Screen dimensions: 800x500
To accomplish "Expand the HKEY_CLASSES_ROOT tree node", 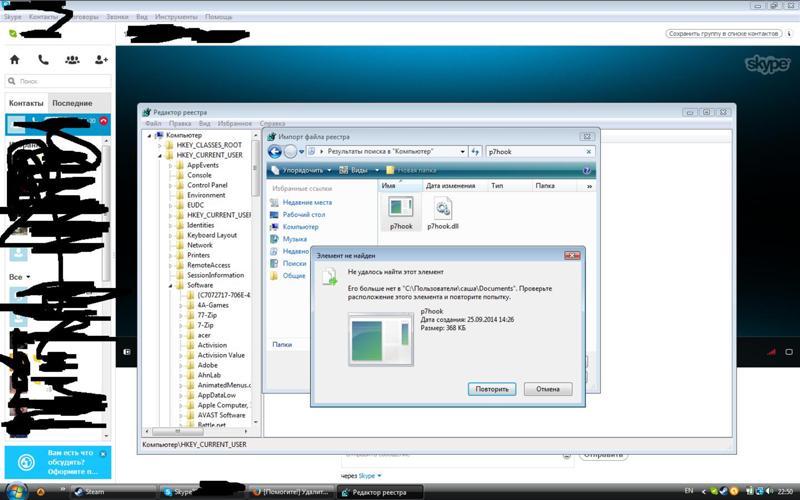I will (x=160, y=145).
